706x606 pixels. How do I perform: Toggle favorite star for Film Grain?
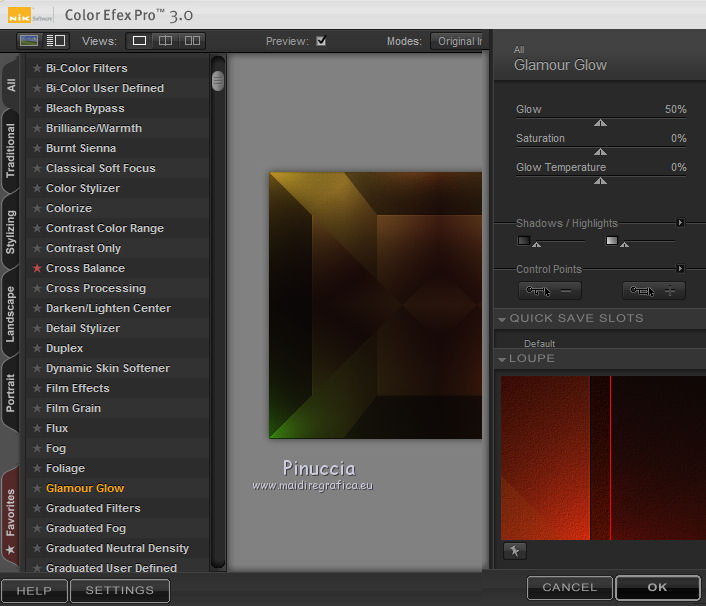click(x=37, y=408)
